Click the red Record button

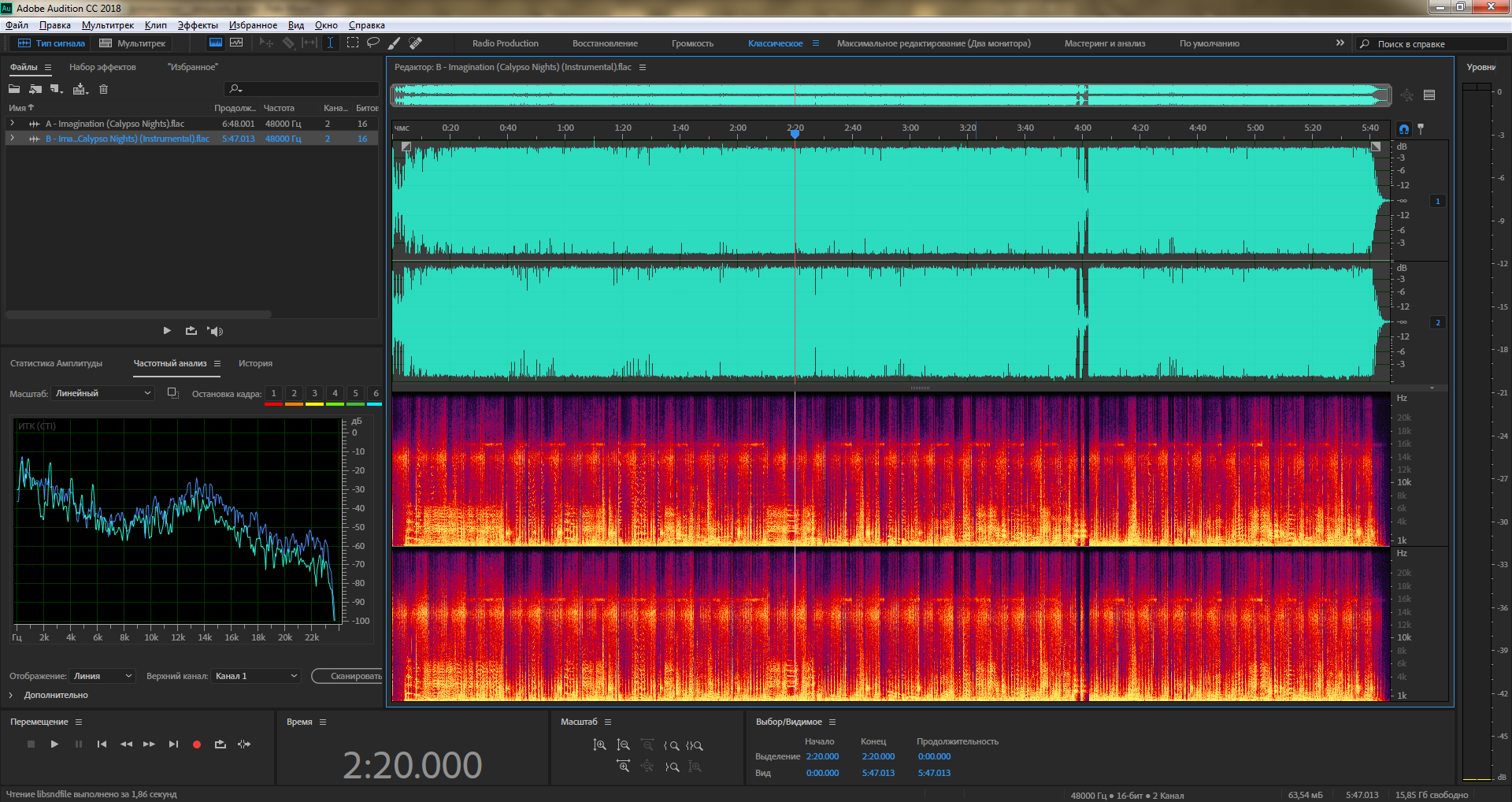coord(197,744)
